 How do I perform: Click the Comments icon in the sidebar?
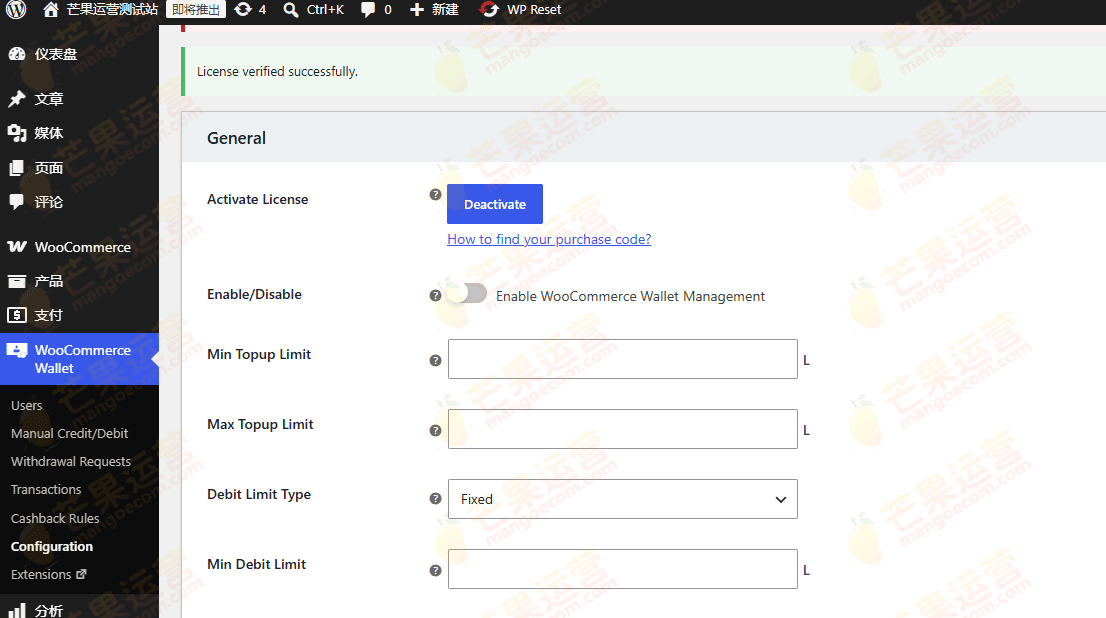[x=17, y=202]
